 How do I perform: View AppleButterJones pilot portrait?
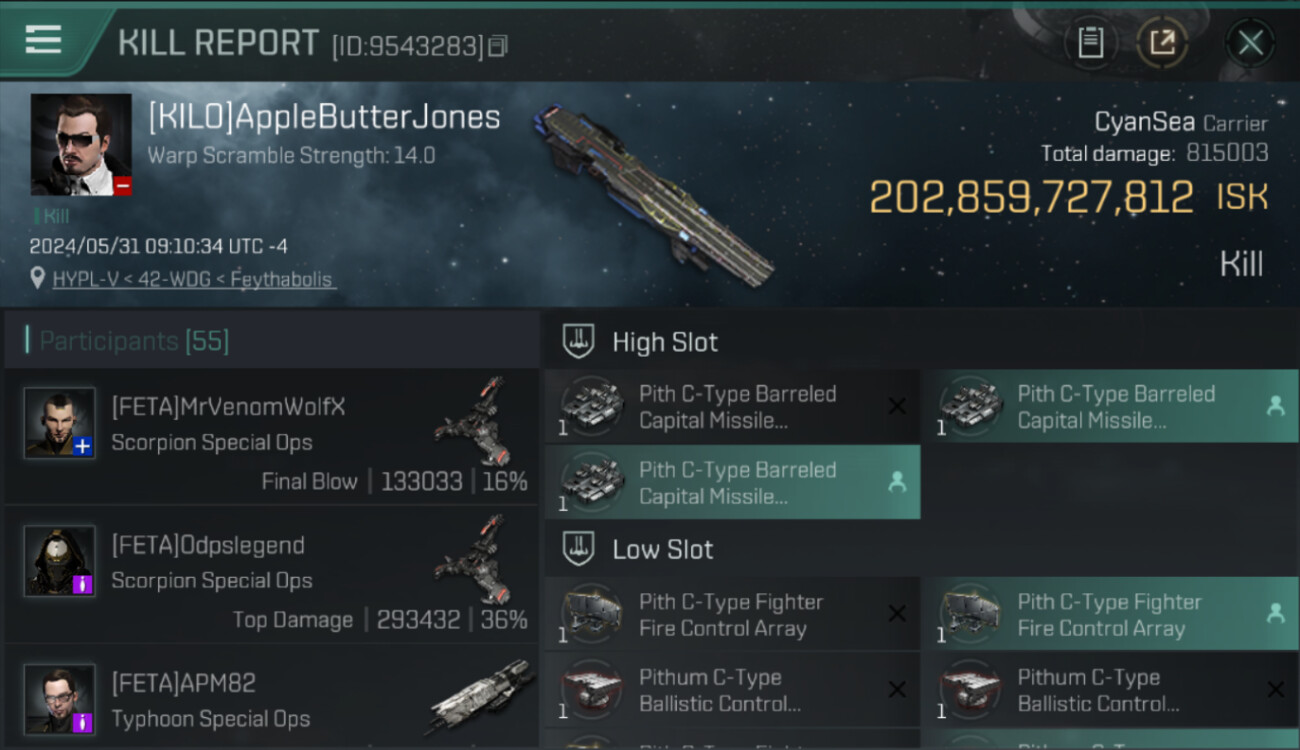[81, 144]
